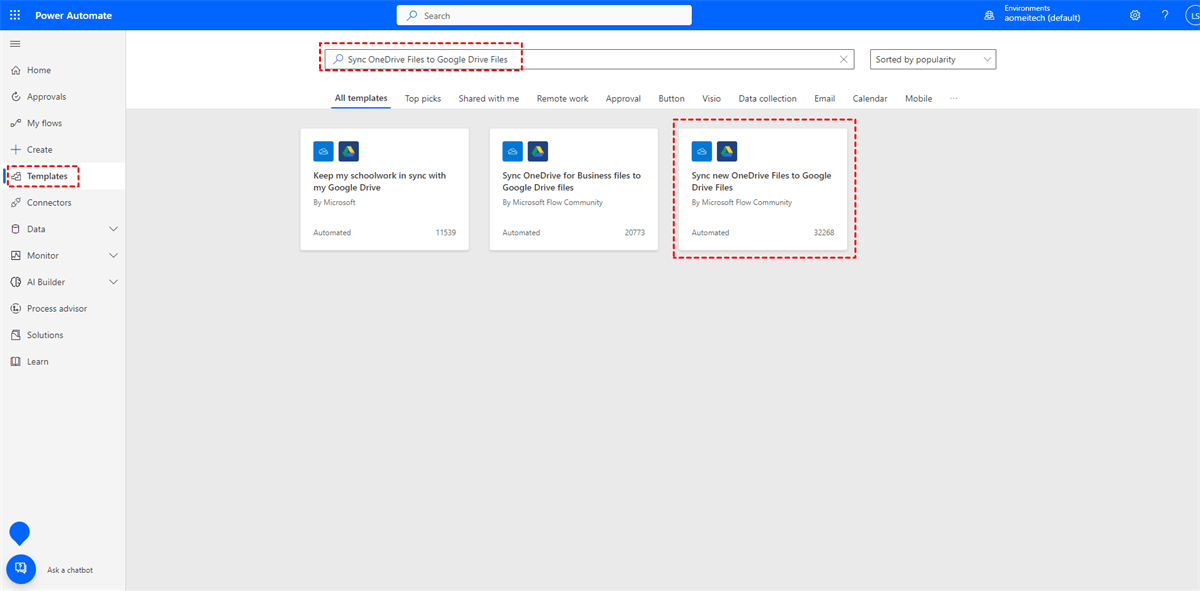Show more template categories ellipsis
This screenshot has width=1200, height=591.
[x=954, y=98]
